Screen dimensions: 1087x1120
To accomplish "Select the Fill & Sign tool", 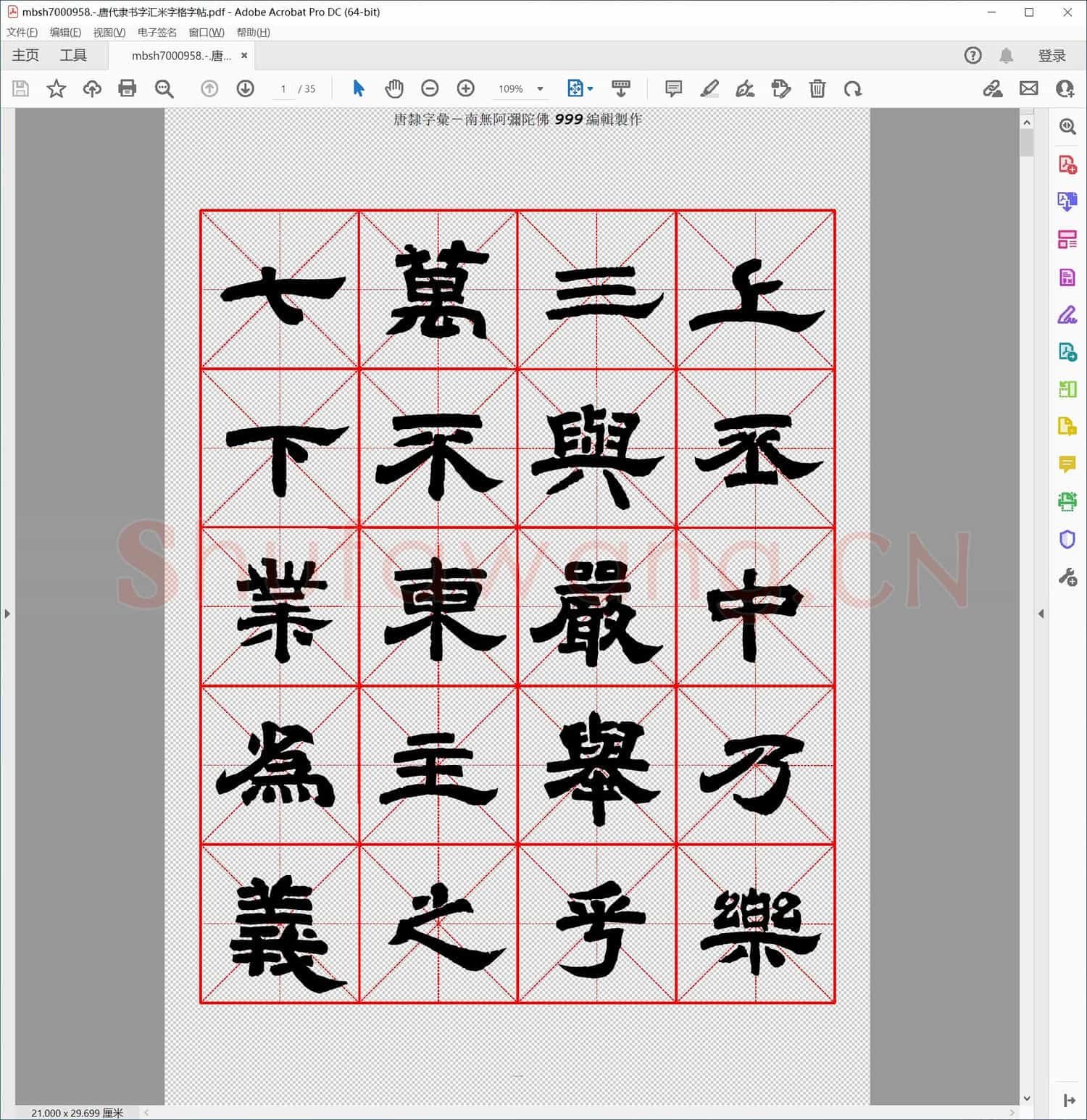I will click(x=1067, y=314).
